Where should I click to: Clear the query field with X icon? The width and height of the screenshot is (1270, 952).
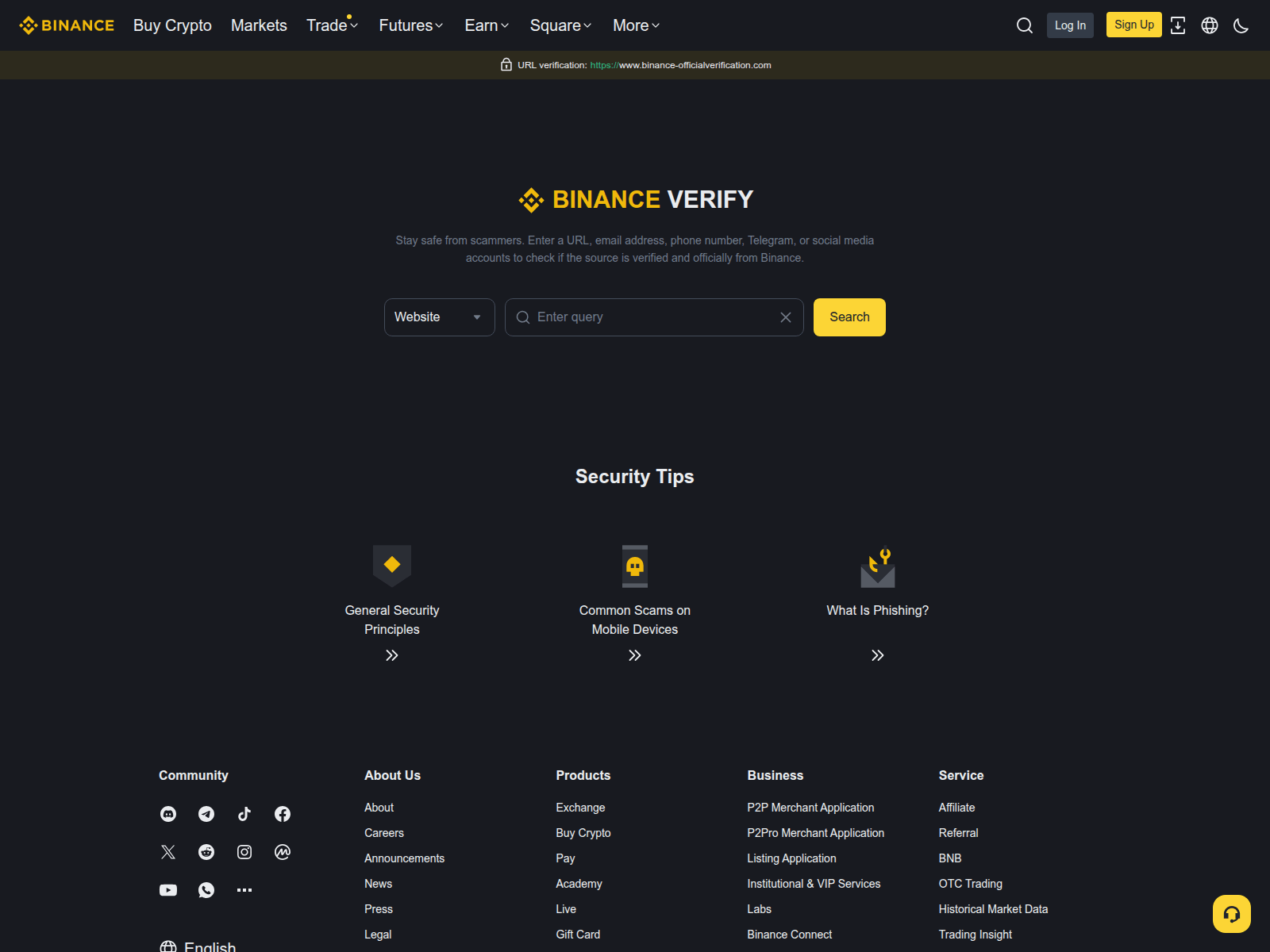click(x=786, y=317)
